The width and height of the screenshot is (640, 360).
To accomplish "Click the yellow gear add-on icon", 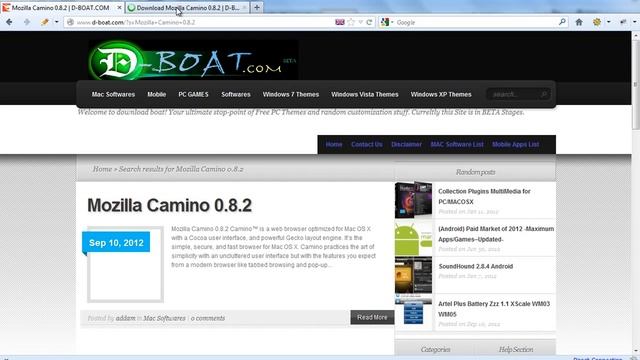I will tap(597, 22).
